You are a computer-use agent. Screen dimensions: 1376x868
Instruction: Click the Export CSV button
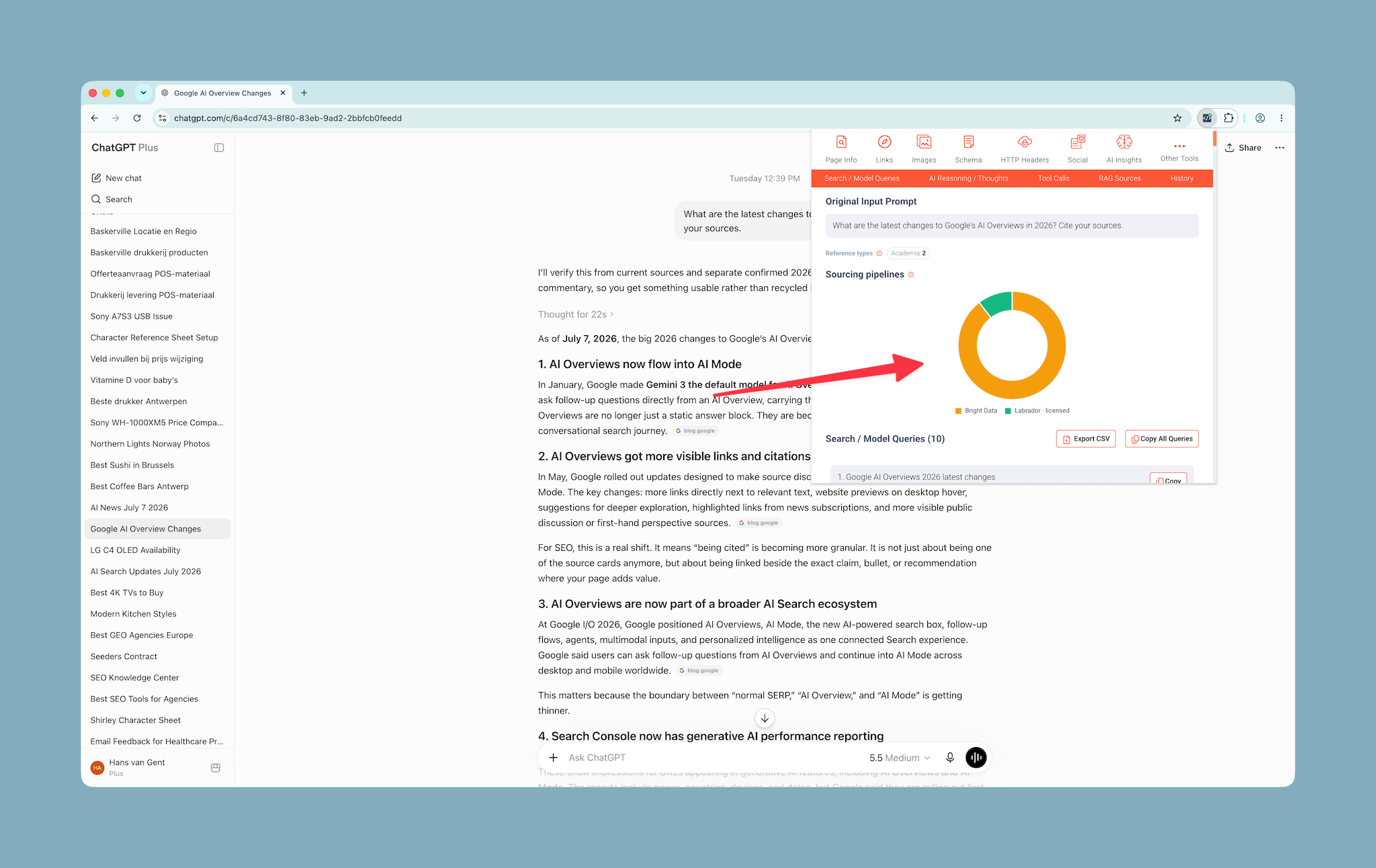(1086, 439)
